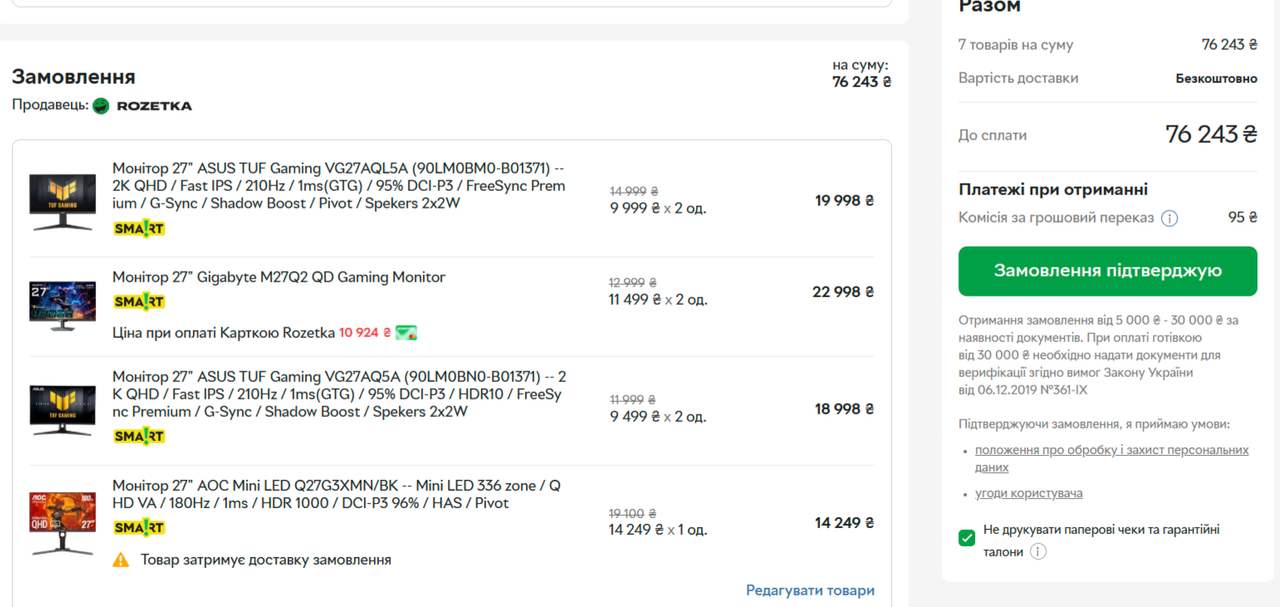Open info icon near paper receipts option

[x=1038, y=552]
